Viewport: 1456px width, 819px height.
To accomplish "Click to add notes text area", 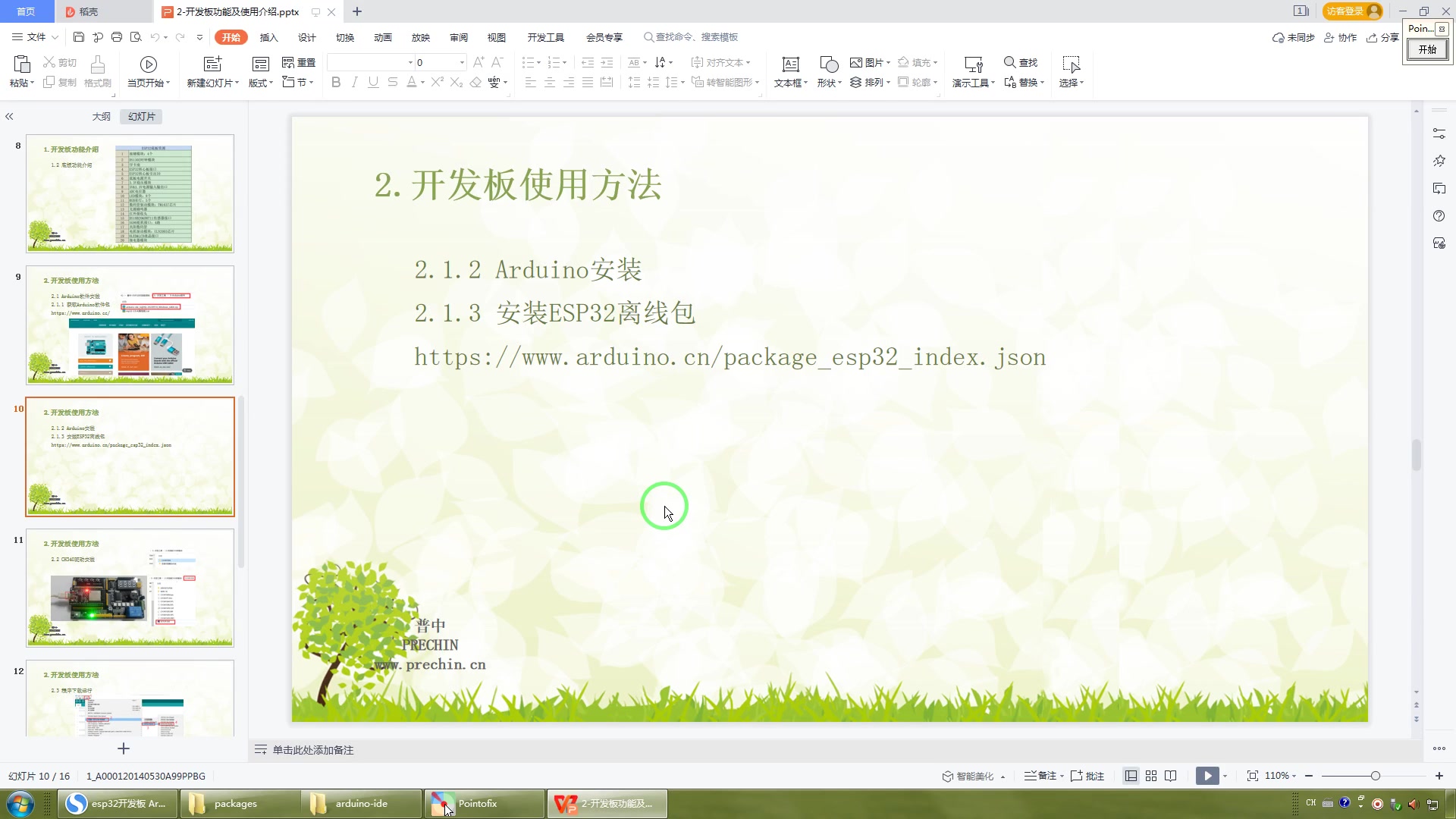I will point(312,749).
